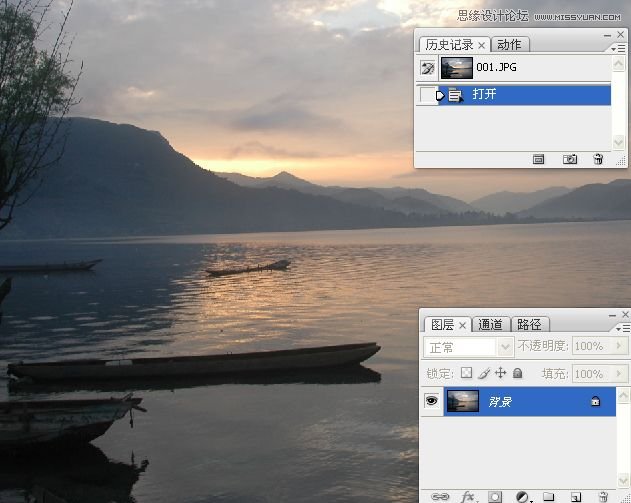The image size is (631, 503).
Task: Toggle lock image pixels brush icon
Action: pyautogui.click(x=484, y=373)
